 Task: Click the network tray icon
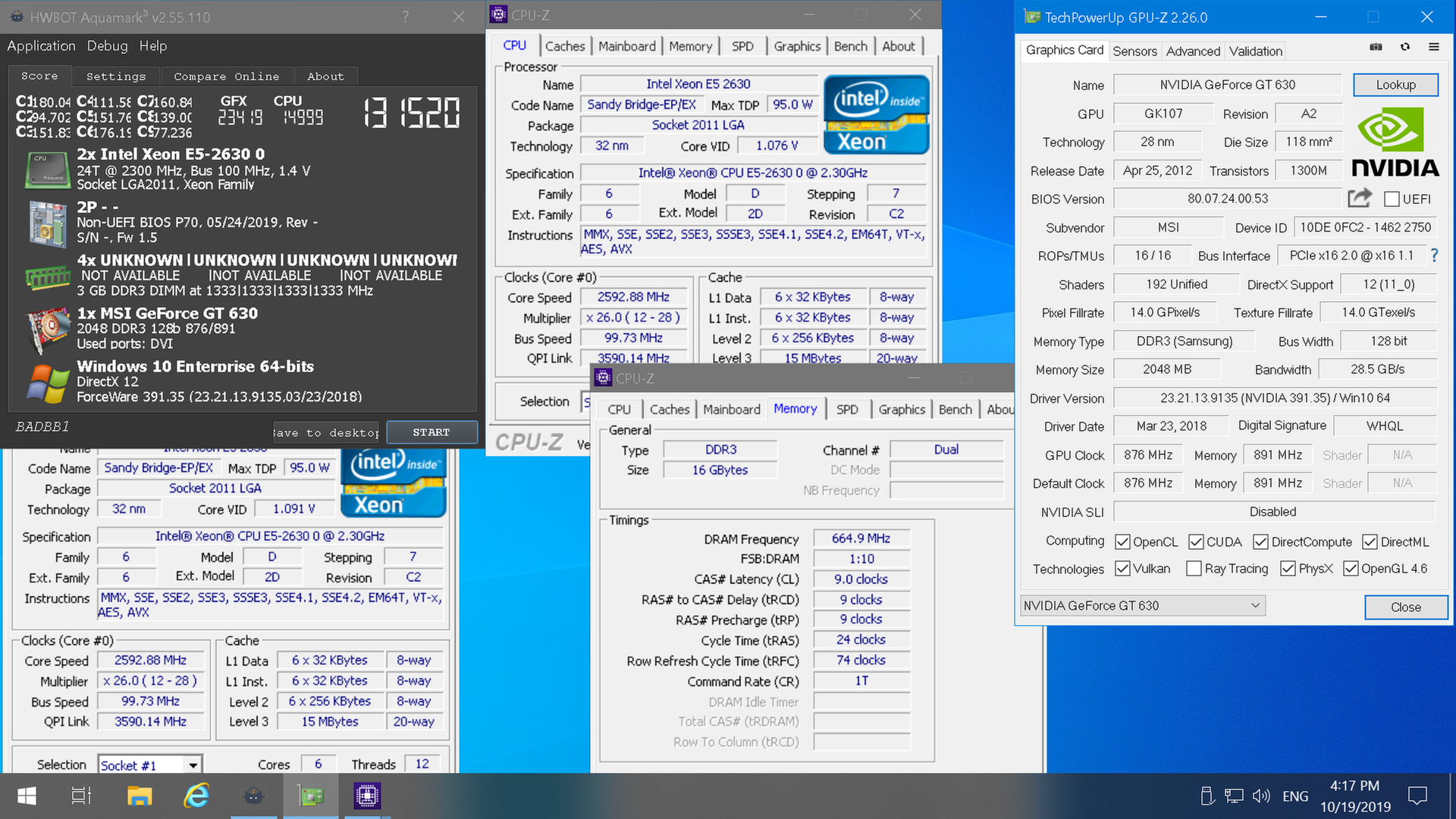coord(1234,795)
